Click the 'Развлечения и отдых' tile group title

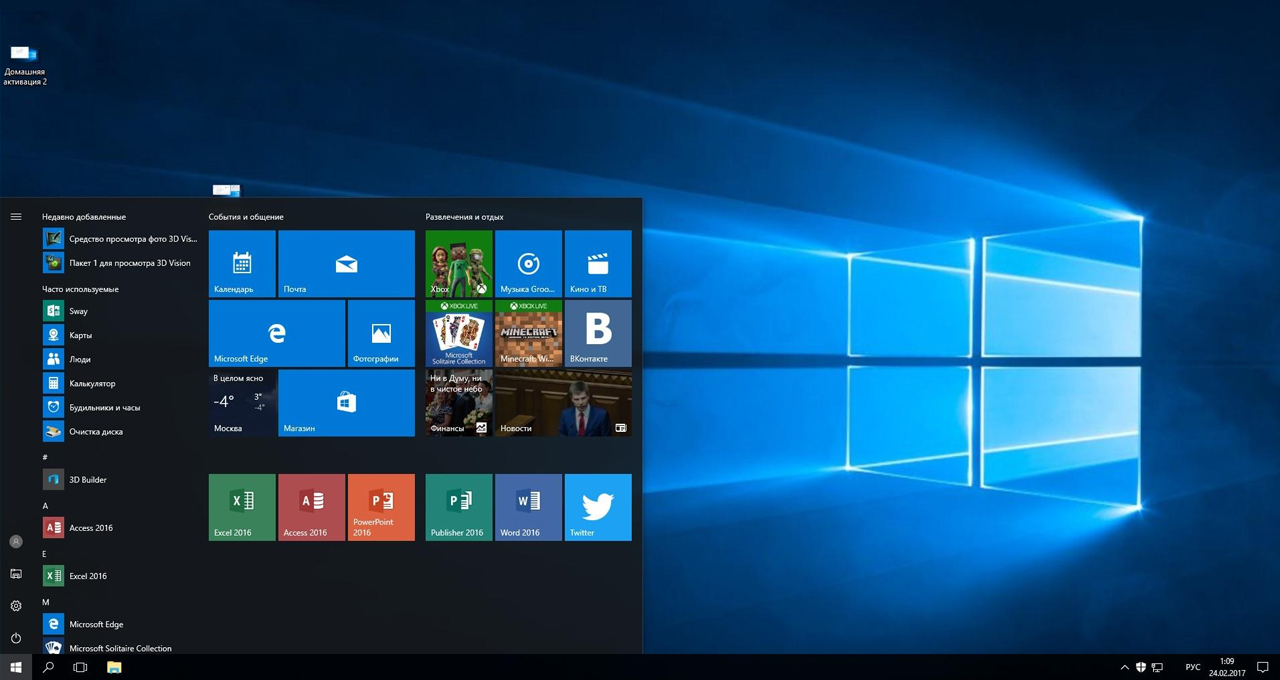point(464,217)
